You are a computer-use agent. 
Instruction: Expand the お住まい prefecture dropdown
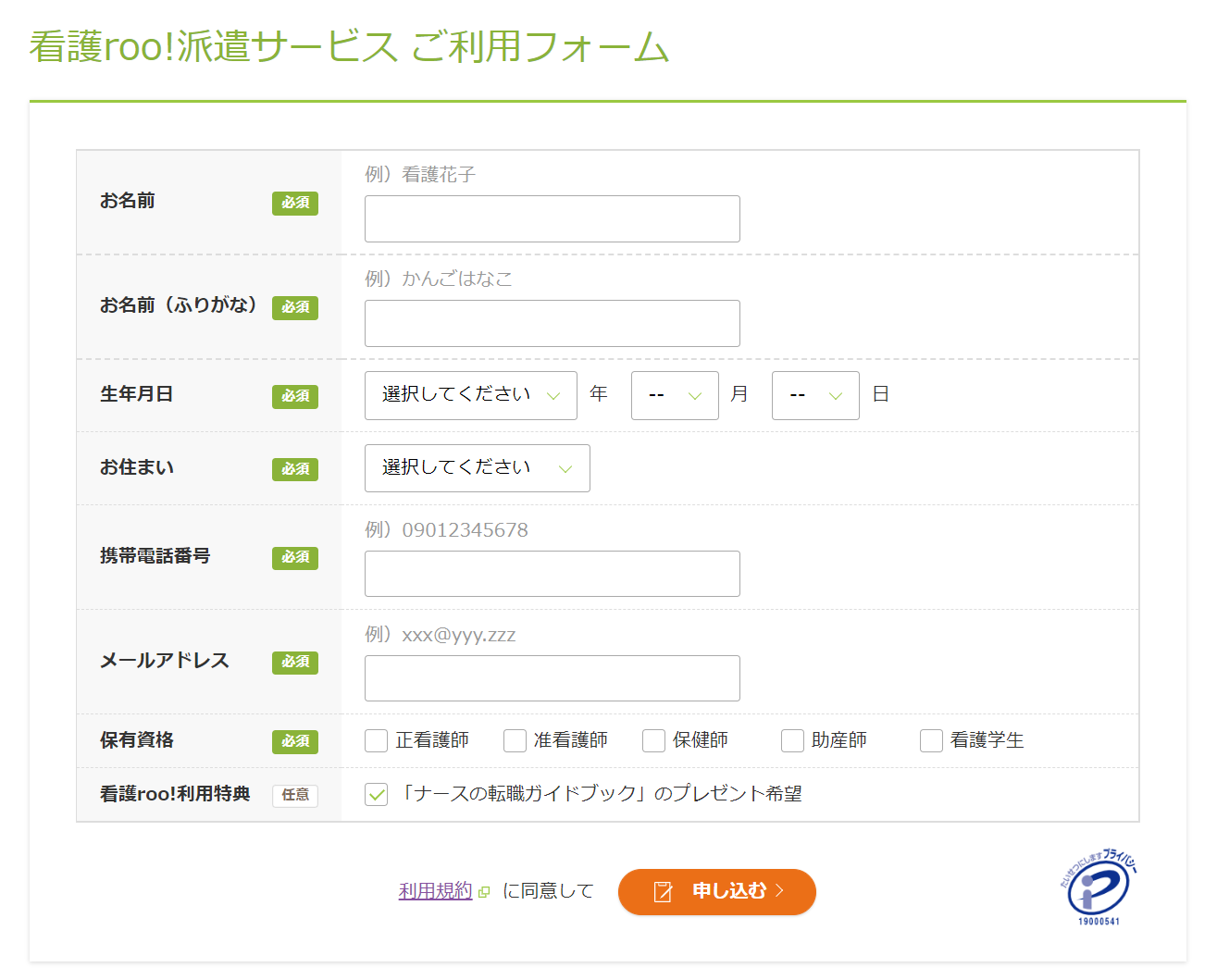(x=478, y=468)
